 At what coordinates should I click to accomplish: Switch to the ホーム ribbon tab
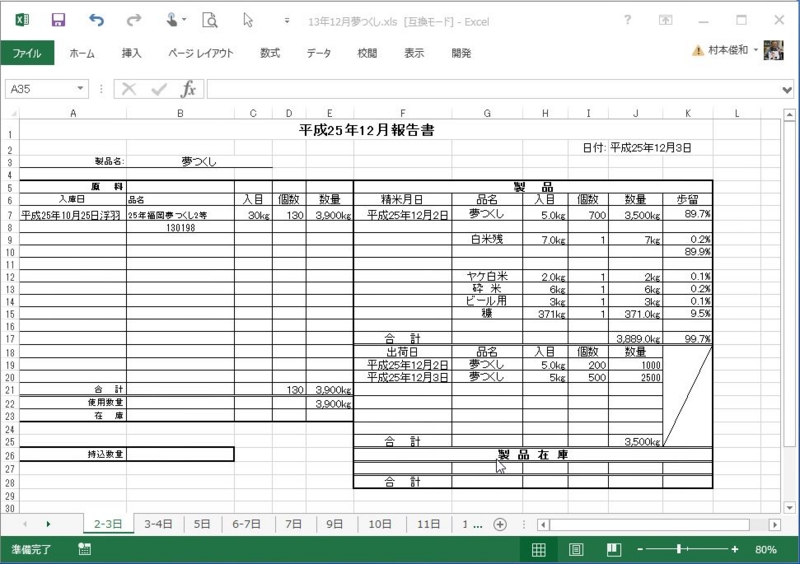pyautogui.click(x=82, y=53)
